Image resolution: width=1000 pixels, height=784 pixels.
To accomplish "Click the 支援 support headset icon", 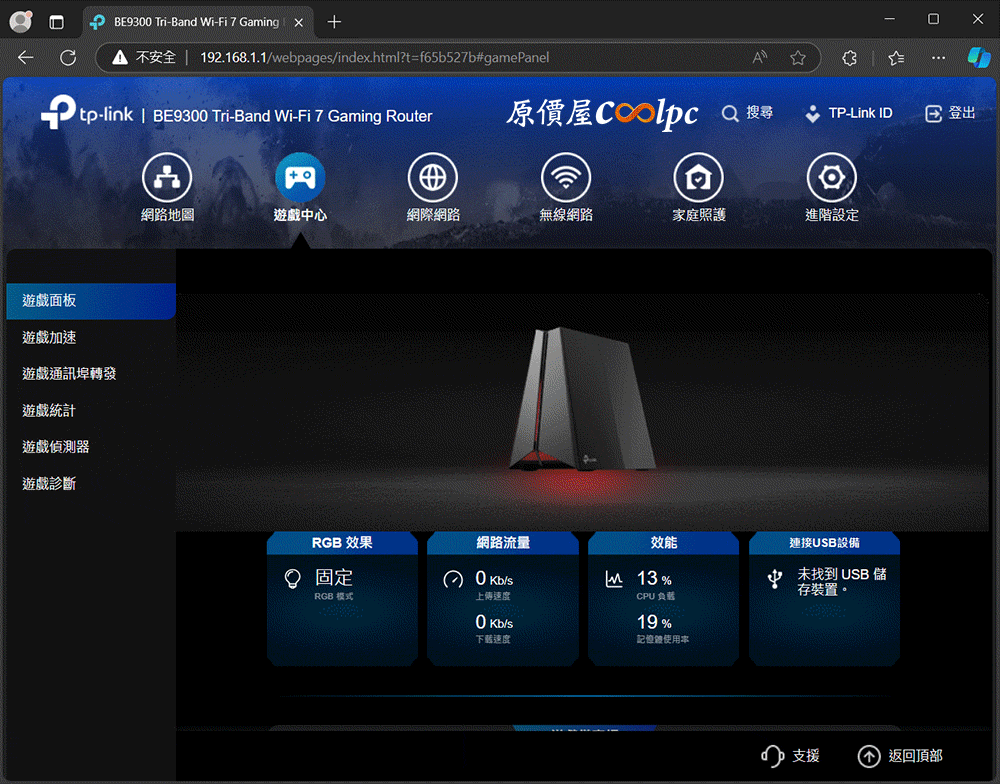I will (772, 756).
